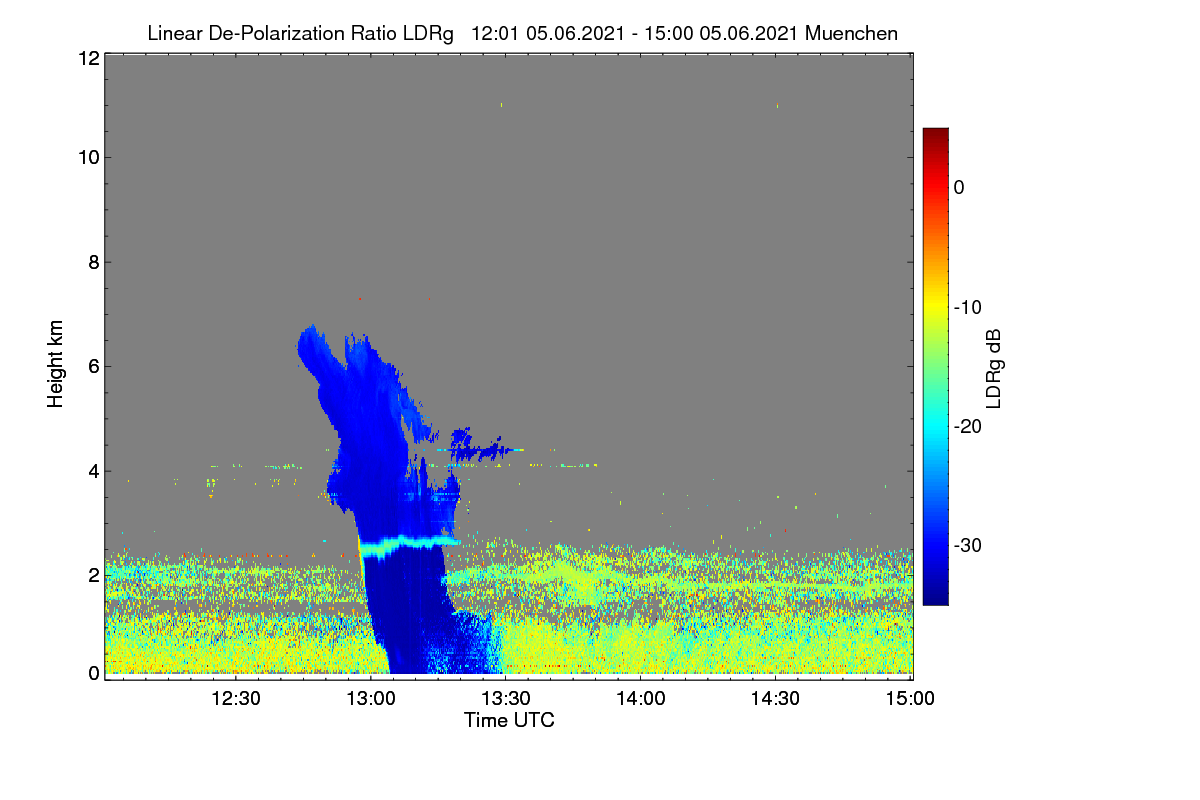Screen dimensions: 1200x800
Task: Click the height axis label 6
Action: (x=92, y=366)
